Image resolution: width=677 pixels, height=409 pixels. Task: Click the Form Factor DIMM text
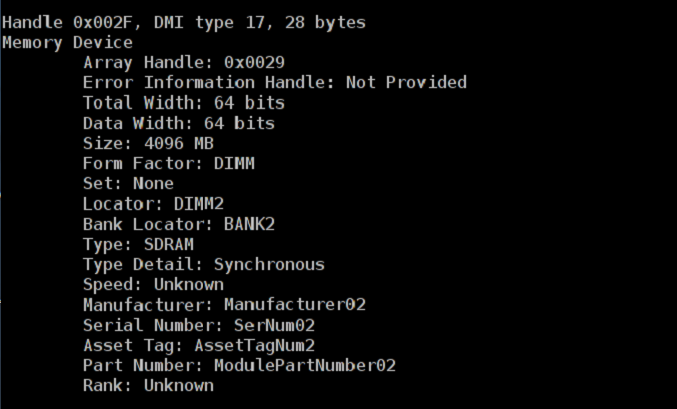169,164
